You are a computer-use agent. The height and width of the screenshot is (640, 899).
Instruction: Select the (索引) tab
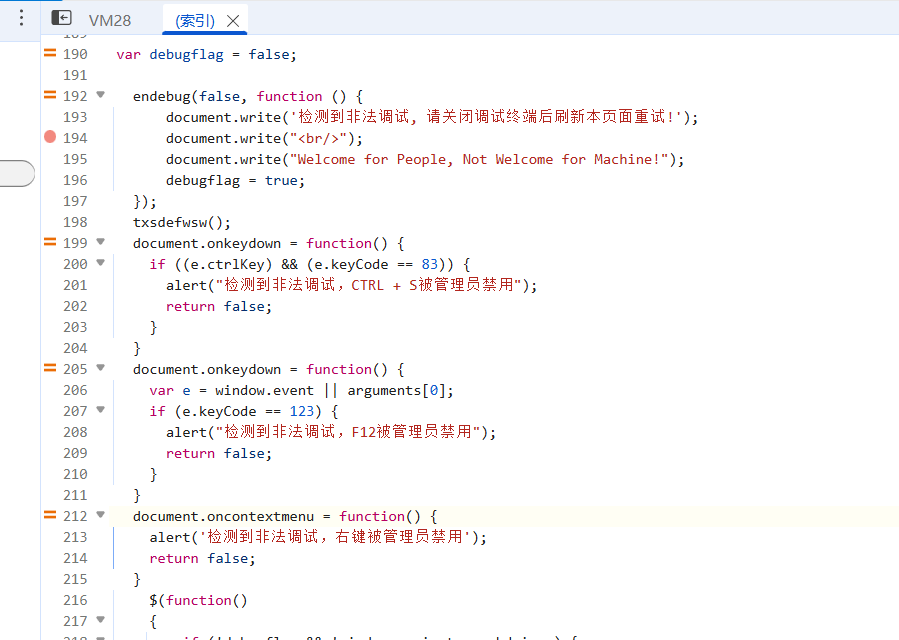pyautogui.click(x=195, y=21)
